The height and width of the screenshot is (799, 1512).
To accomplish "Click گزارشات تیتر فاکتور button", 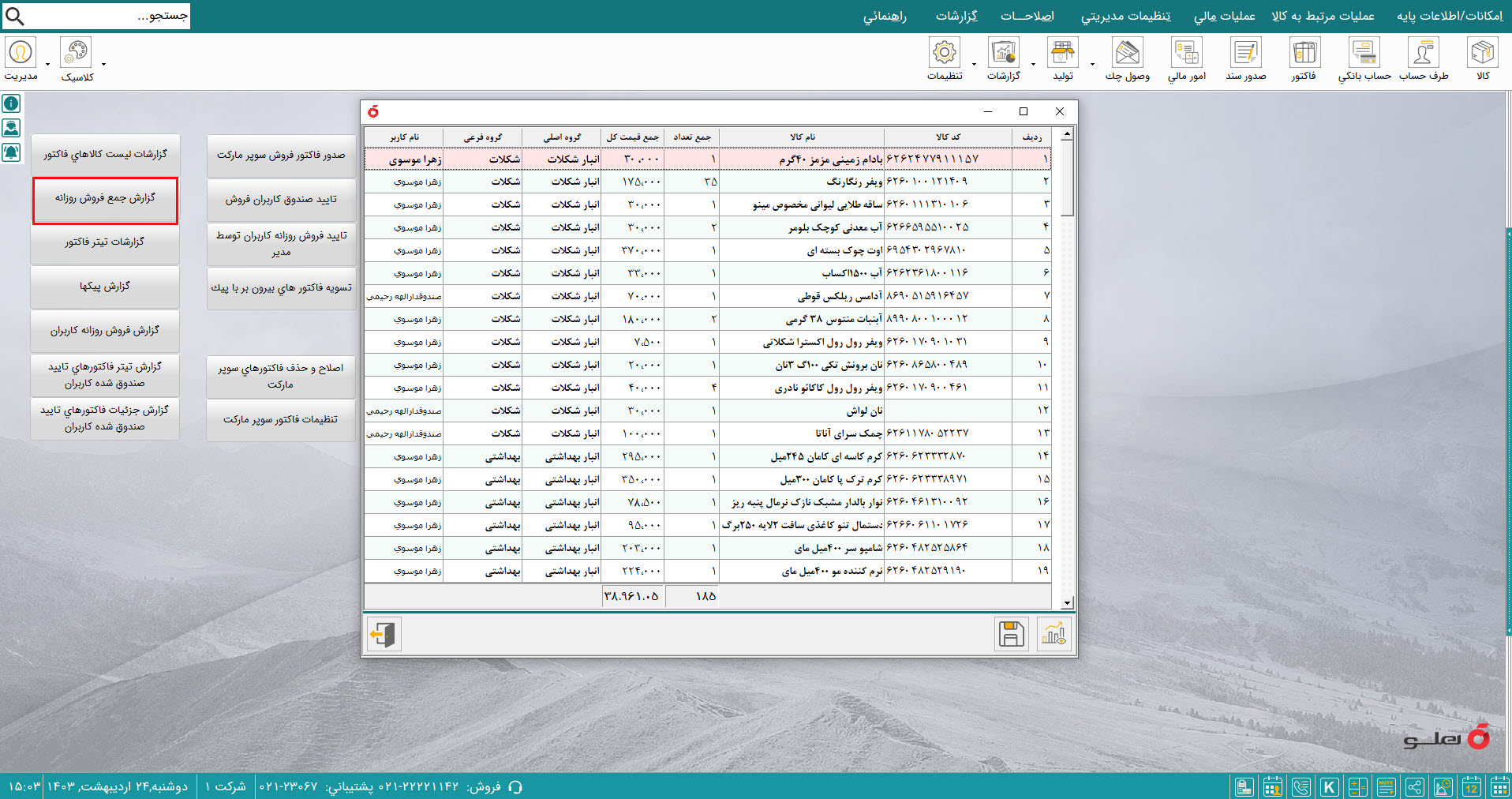I will (105, 242).
